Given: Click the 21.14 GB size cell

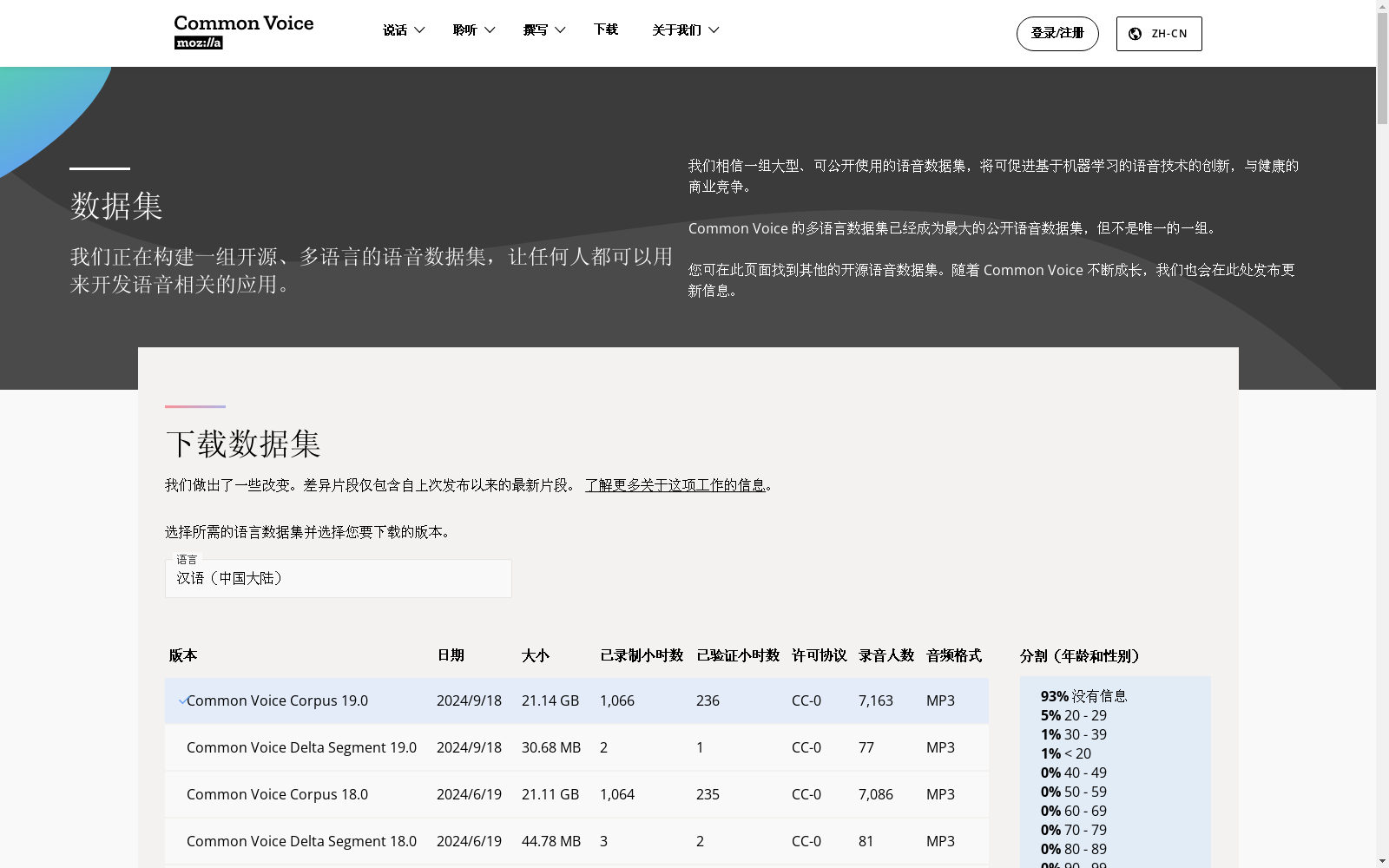Looking at the screenshot, I should pos(550,700).
